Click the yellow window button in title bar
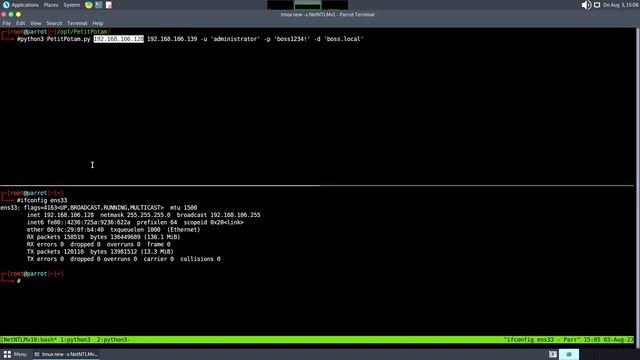 [x=18, y=14]
